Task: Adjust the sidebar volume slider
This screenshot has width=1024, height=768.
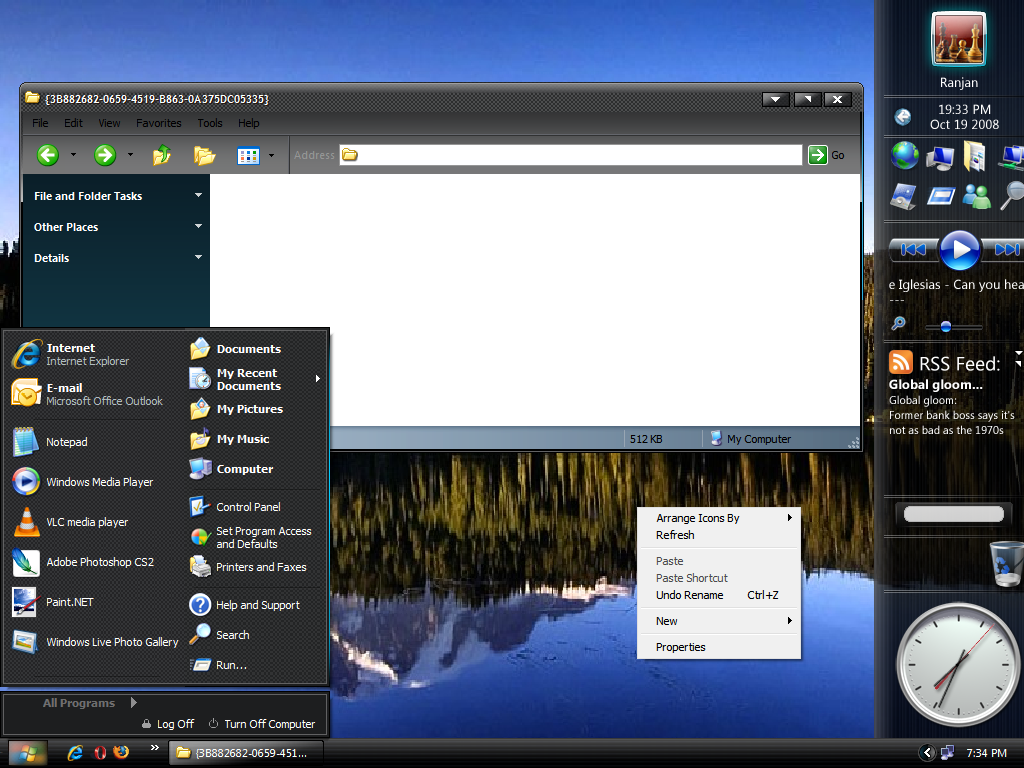Action: [x=946, y=326]
